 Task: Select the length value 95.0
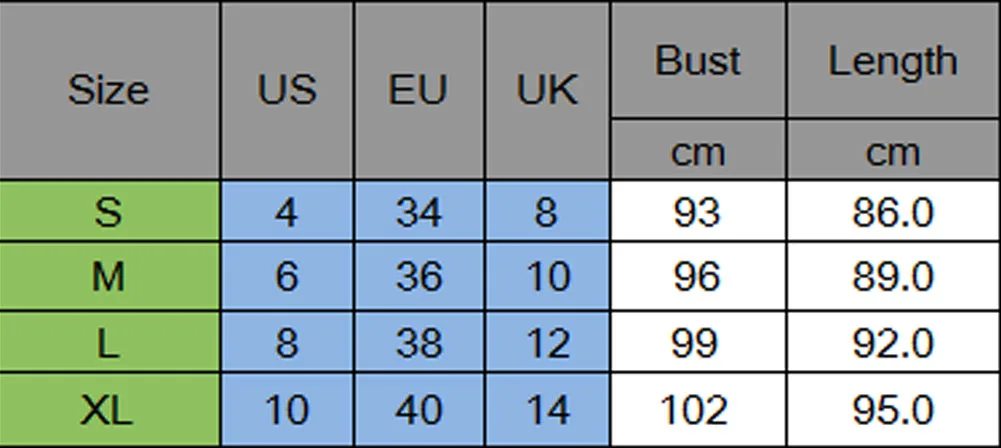click(x=894, y=410)
